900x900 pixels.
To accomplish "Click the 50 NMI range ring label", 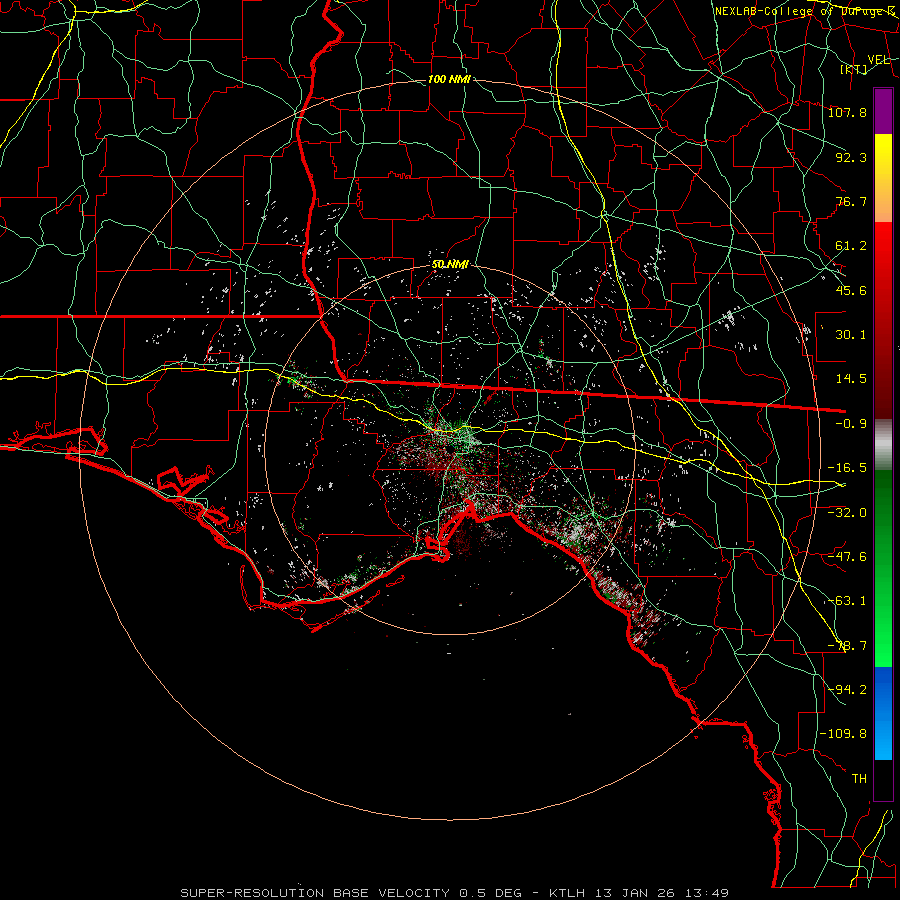I will pyautogui.click(x=450, y=264).
